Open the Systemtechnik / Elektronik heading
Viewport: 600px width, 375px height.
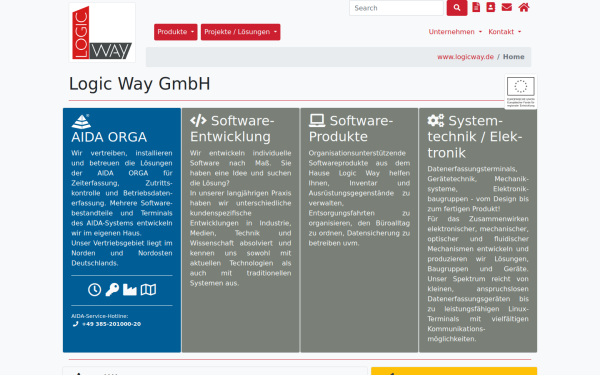(x=475, y=137)
